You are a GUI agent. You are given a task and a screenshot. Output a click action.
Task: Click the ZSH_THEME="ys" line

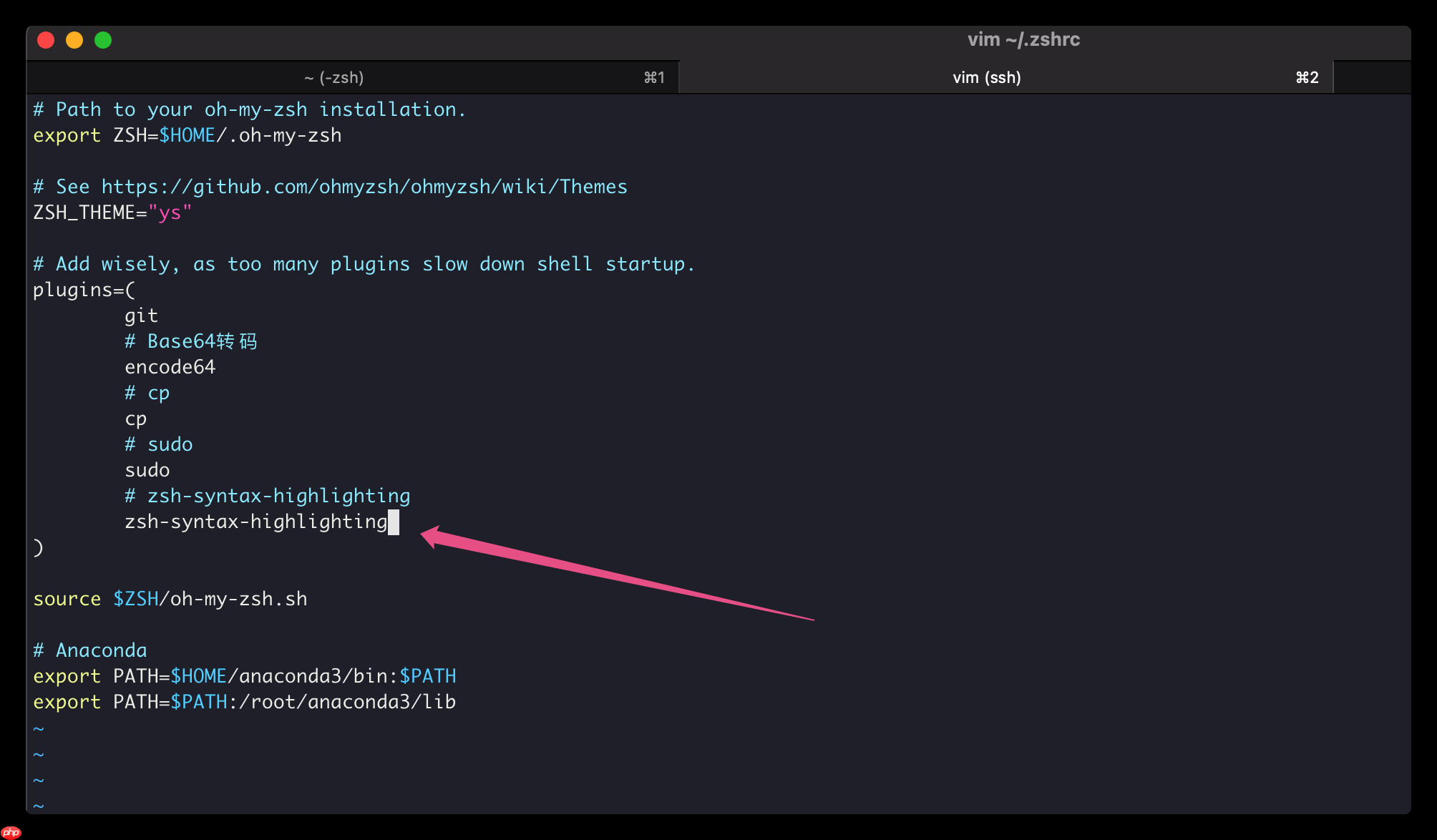coord(112,212)
